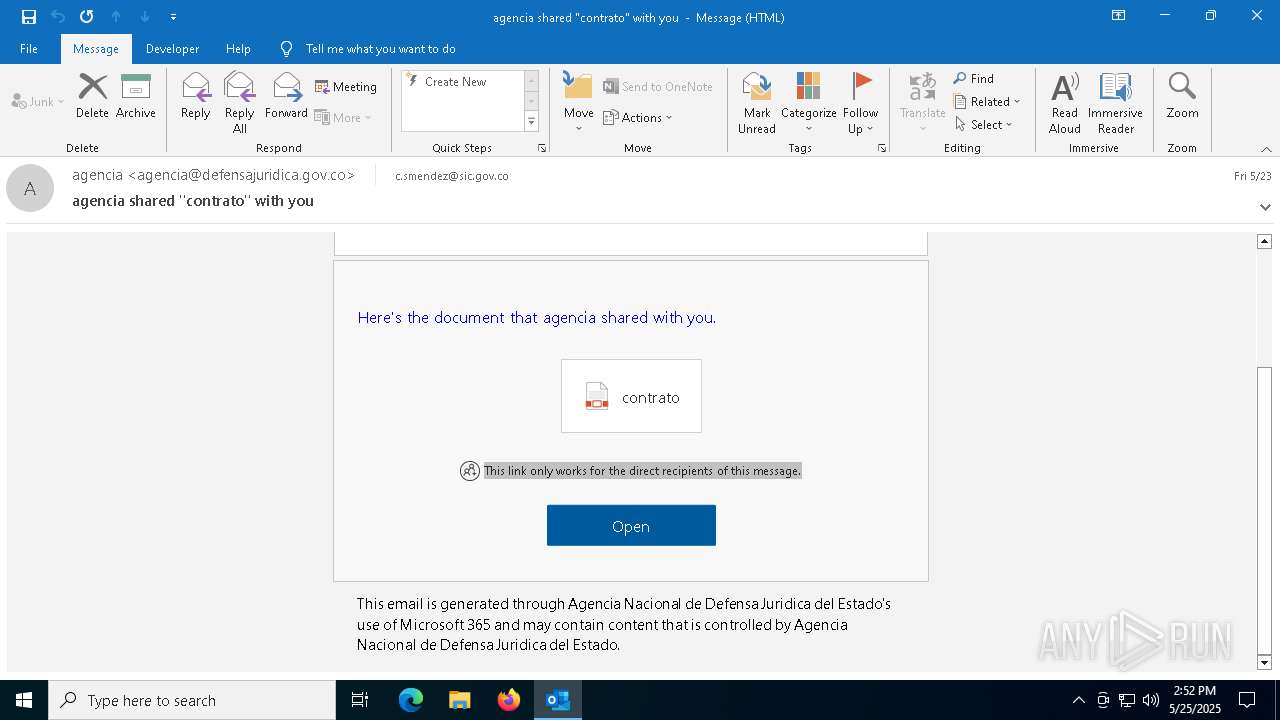Screen dimensions: 1280x720
Task: Click the Redo arrow in the title bar
Action: coord(87,17)
